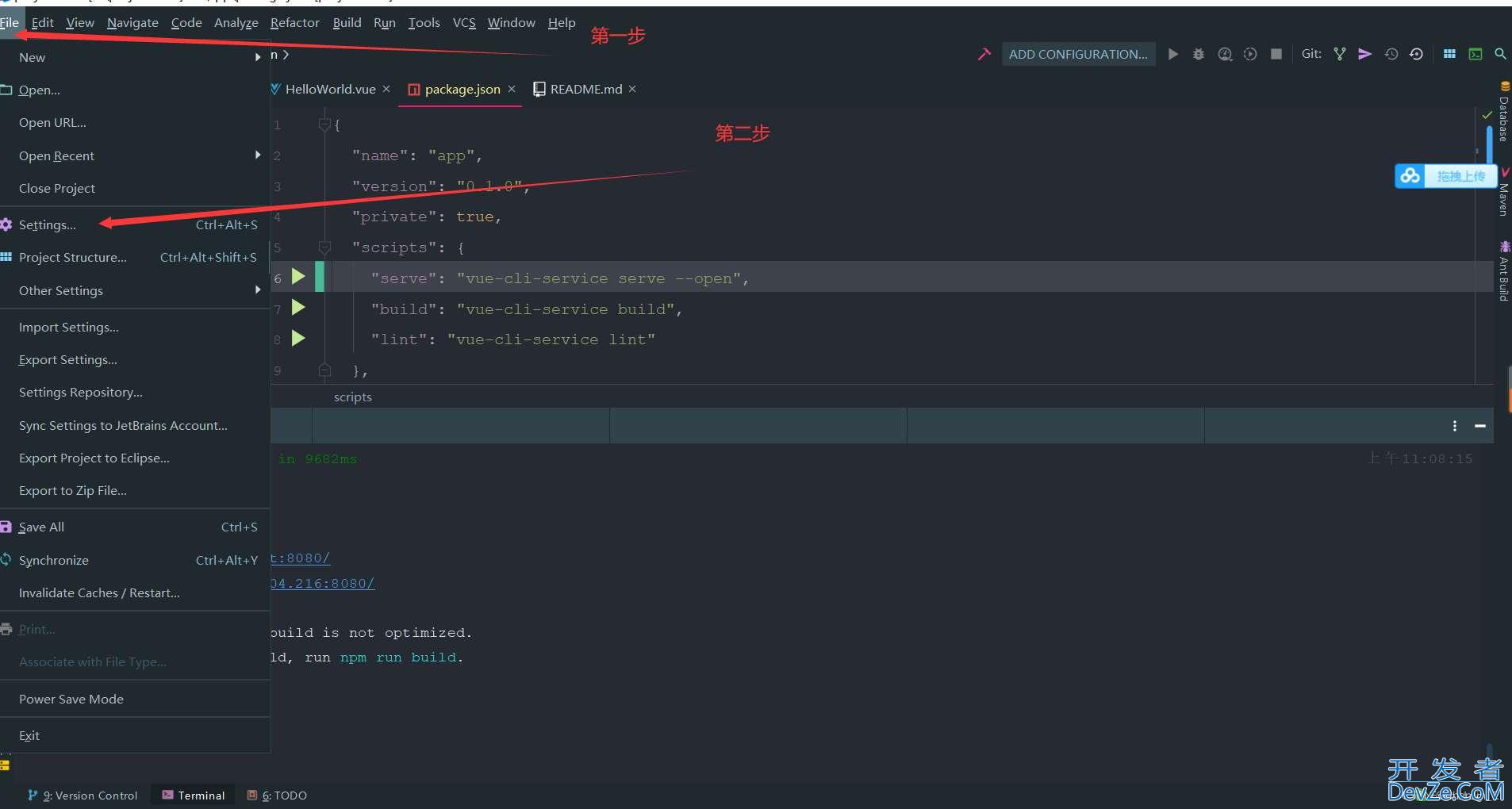The image size is (1512, 809).
Task: Click the Git revert icon
Action: 1416,54
